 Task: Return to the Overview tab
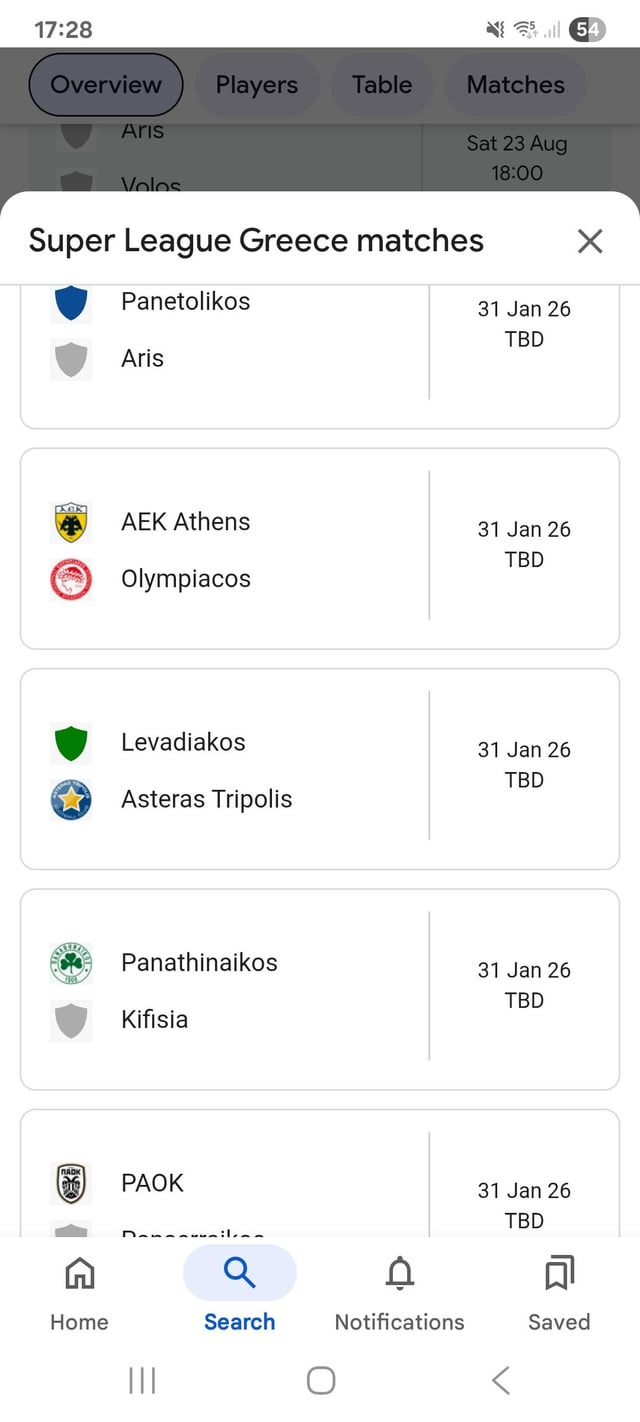[x=105, y=85]
